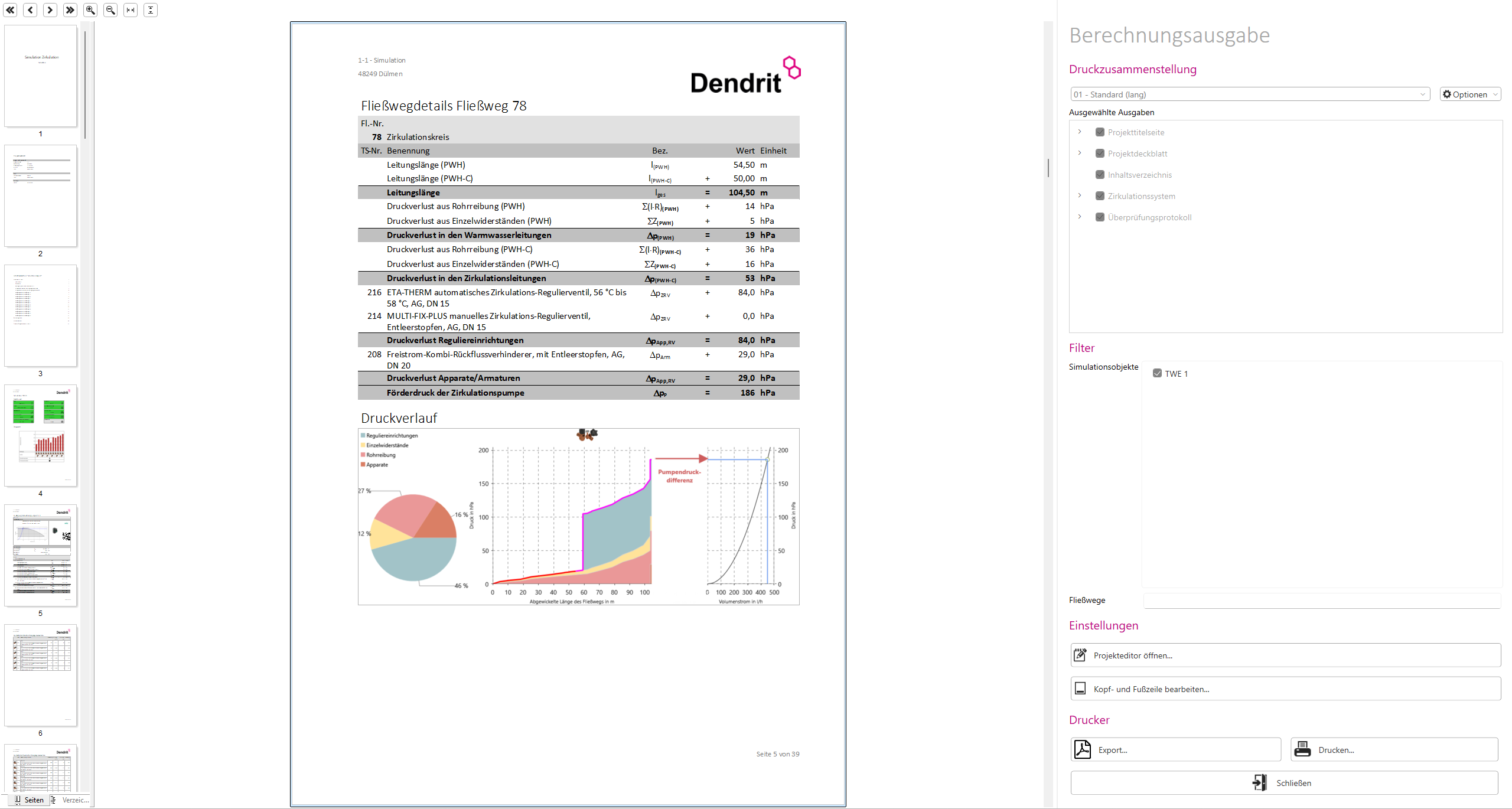The image size is (1512, 809).
Task: Click the thumbnail panel scrollbar
Action: click(x=85, y=86)
